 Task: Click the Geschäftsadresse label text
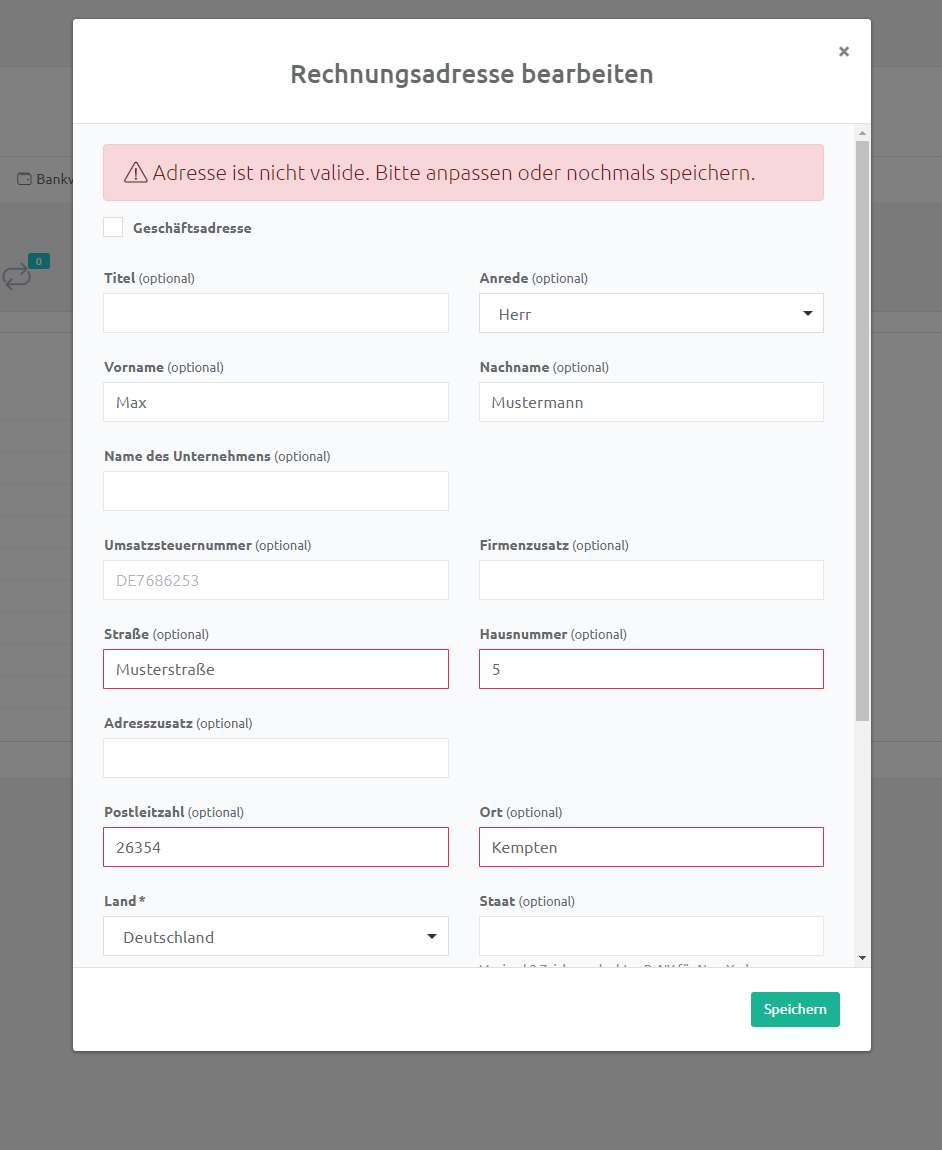point(192,228)
